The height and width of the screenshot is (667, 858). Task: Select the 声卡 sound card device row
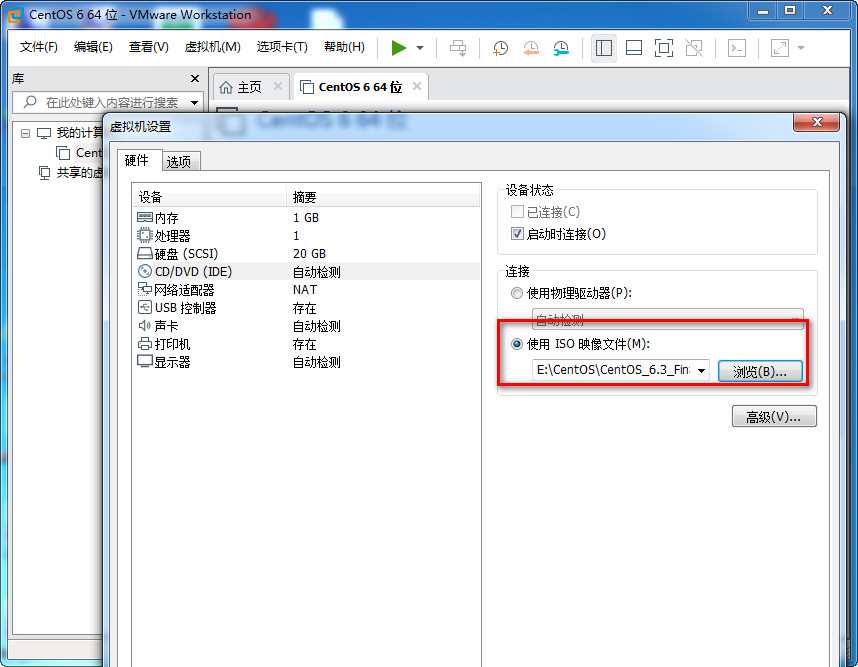pyautogui.click(x=306, y=326)
